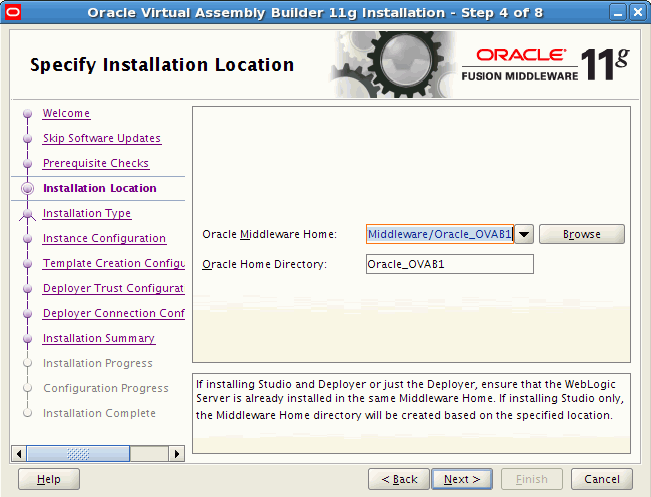The height and width of the screenshot is (497, 651).
Task: Click Installation Progress step label
Action: [x=98, y=363]
